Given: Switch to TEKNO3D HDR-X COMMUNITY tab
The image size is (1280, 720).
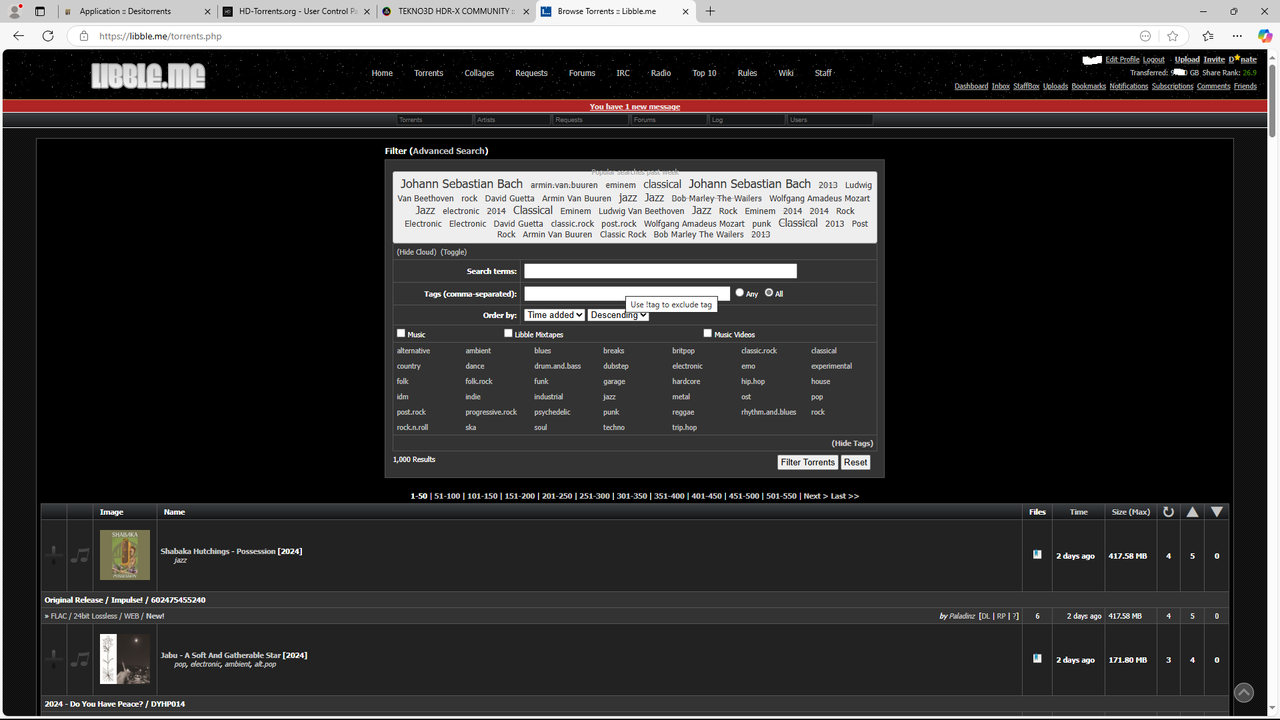Looking at the screenshot, I should (x=454, y=12).
